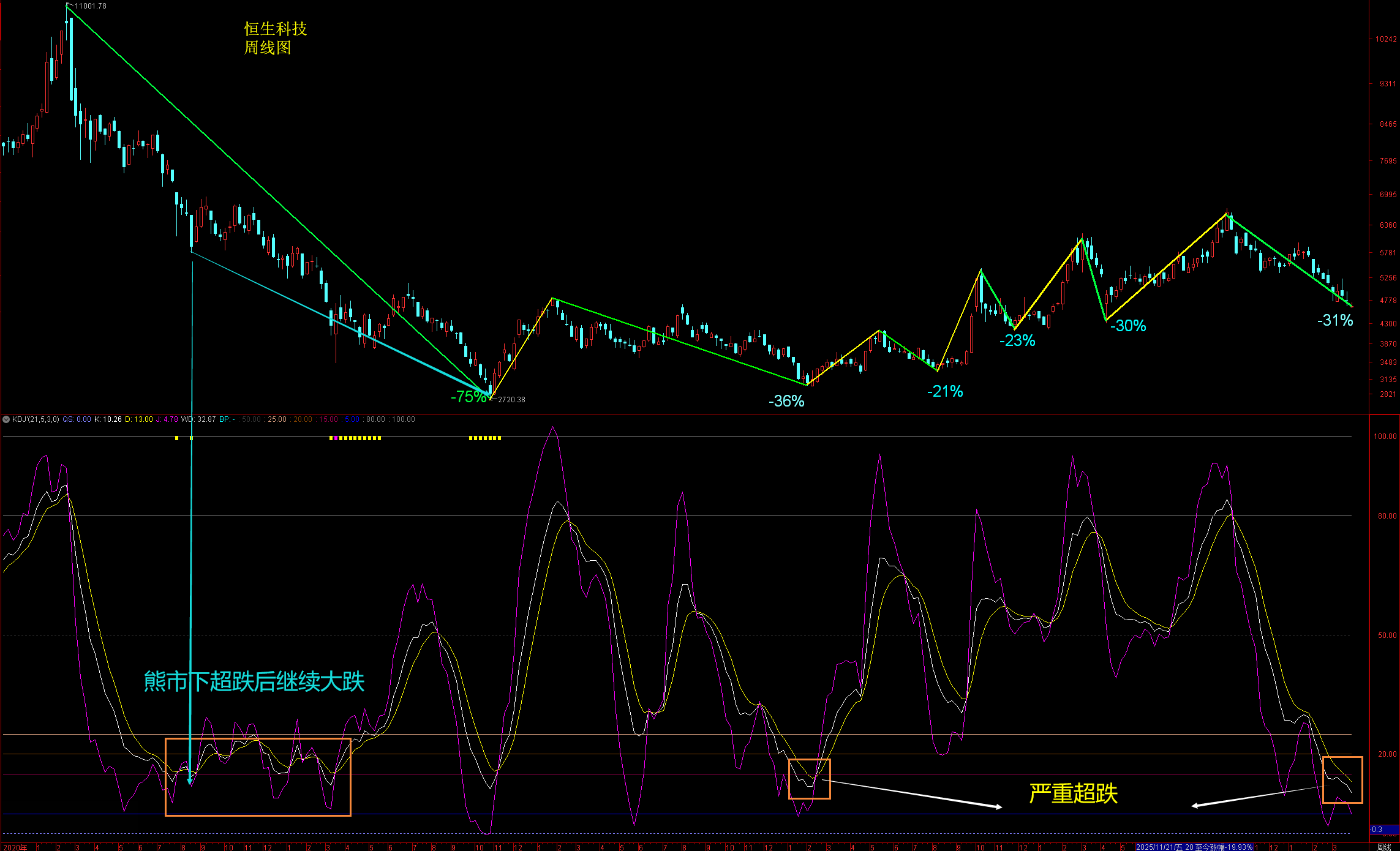Click the -31% decline annotation
The width and height of the screenshot is (1400, 851).
1335,320
